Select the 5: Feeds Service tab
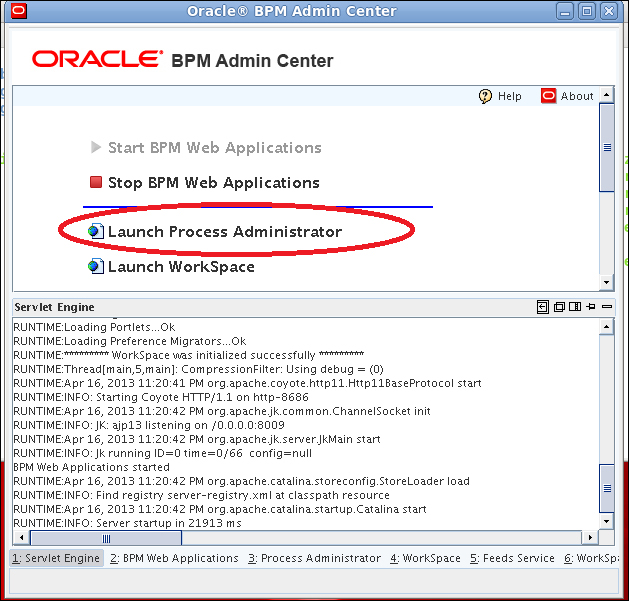629x601 pixels. point(512,558)
